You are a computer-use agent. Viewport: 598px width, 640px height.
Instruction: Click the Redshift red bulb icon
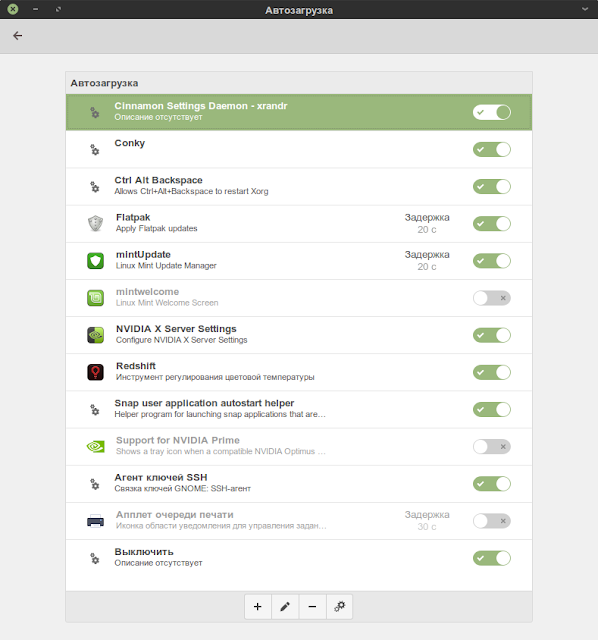95,372
